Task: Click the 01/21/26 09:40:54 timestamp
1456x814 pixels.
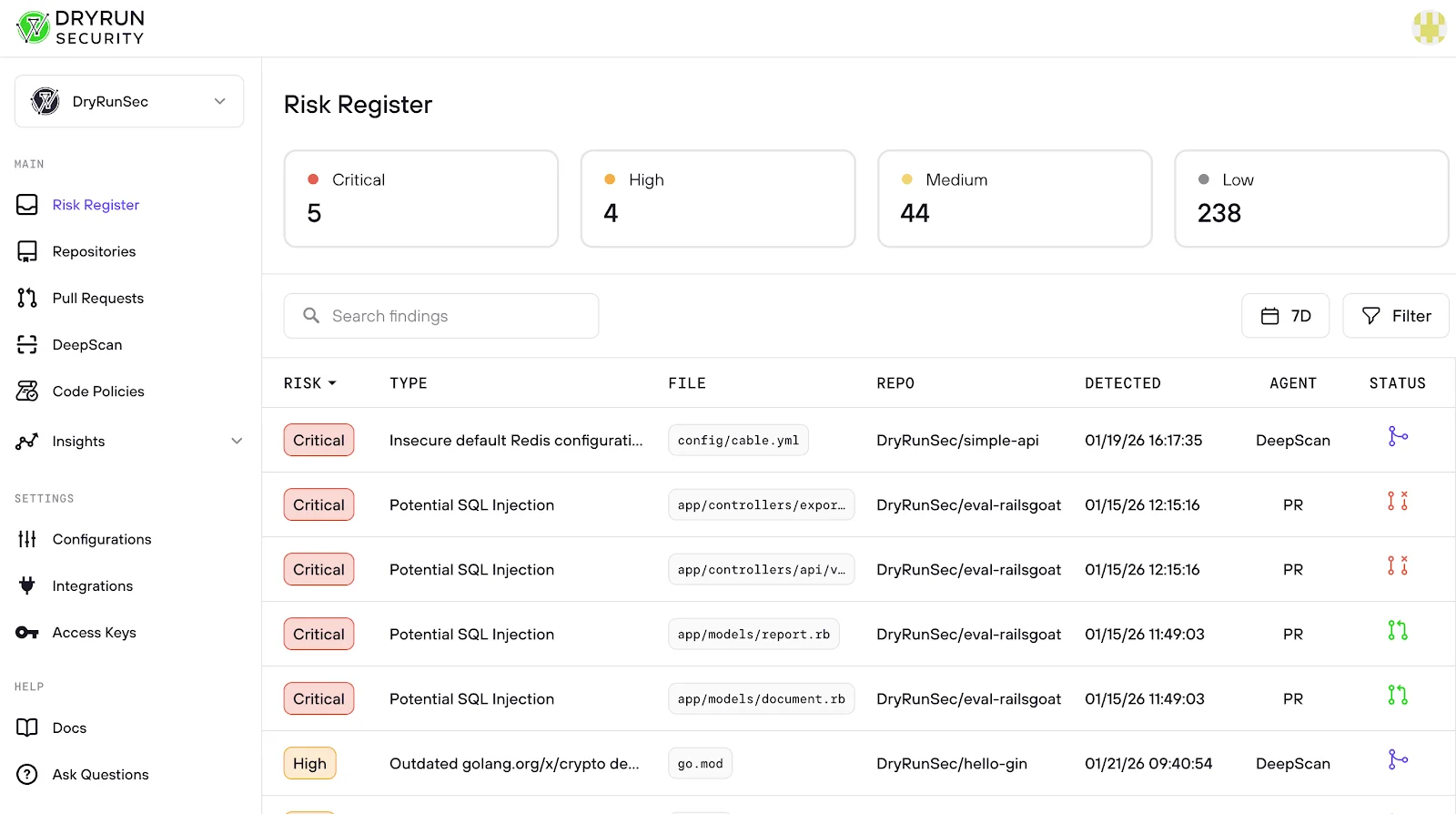Action: coord(1148,763)
